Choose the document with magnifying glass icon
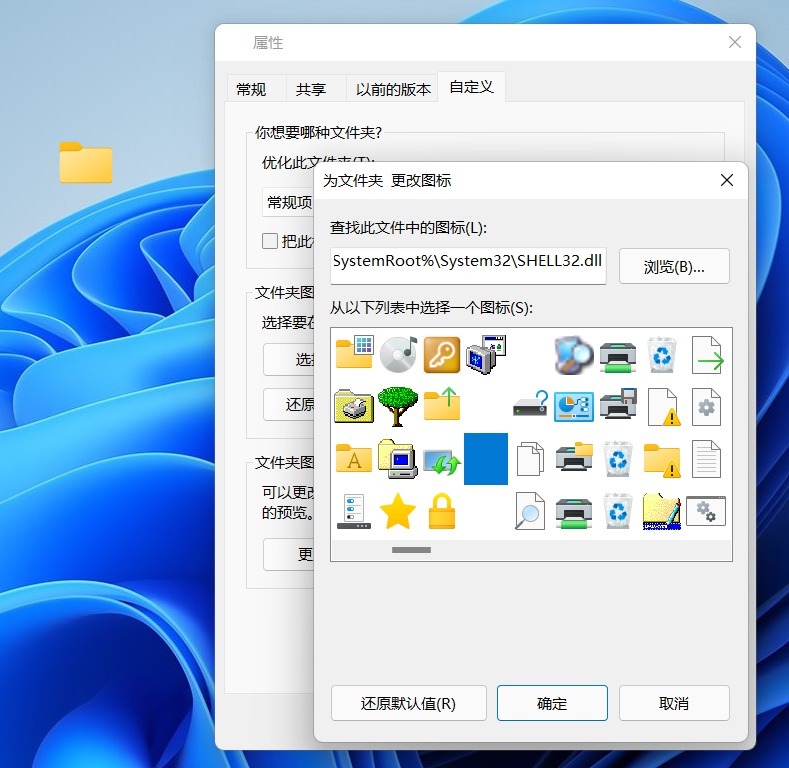This screenshot has width=789, height=768. [529, 511]
